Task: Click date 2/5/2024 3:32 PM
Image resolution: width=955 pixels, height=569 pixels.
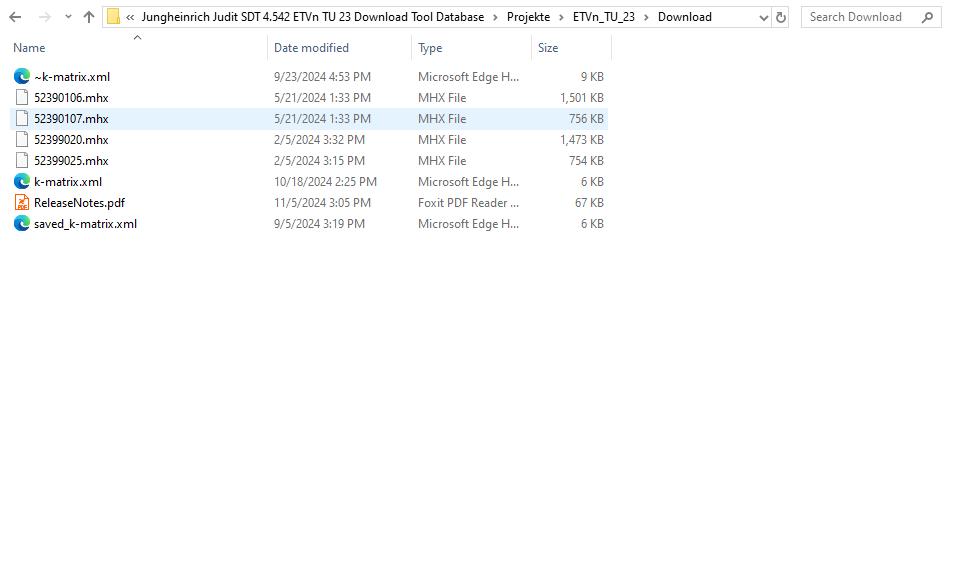Action: click(319, 140)
